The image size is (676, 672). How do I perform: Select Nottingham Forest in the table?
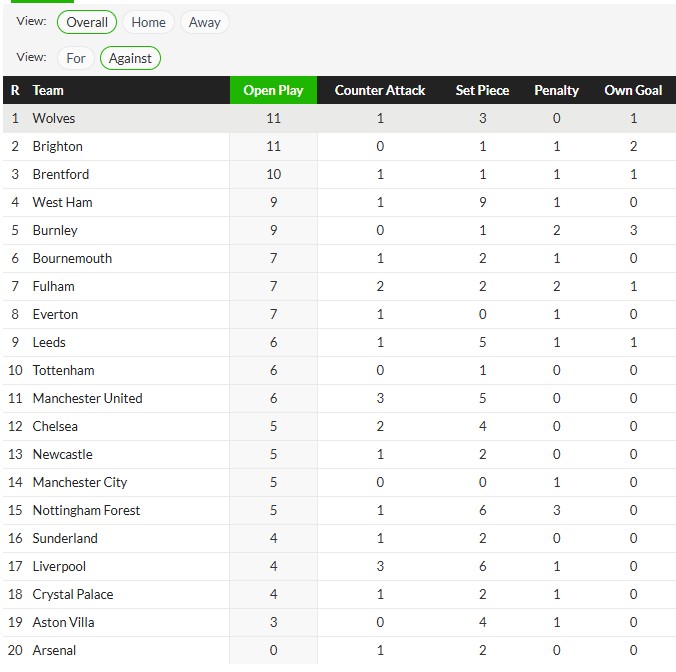click(86, 510)
